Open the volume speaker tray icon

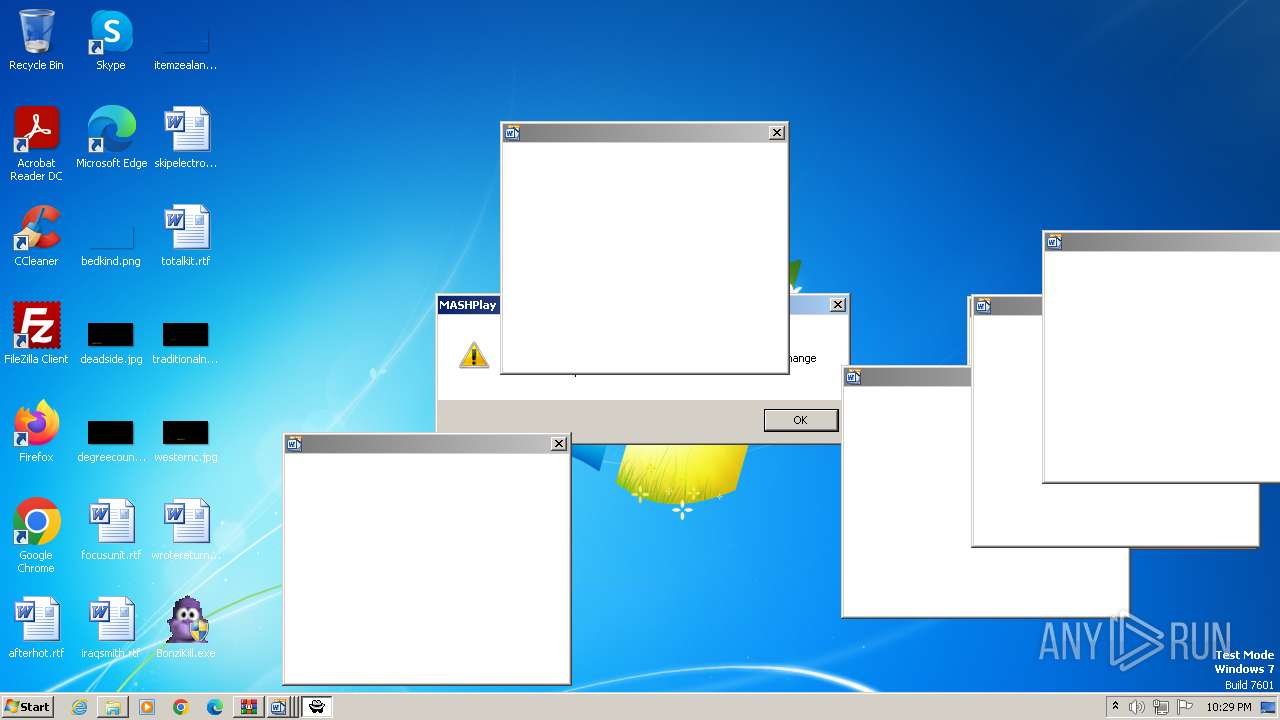1137,707
